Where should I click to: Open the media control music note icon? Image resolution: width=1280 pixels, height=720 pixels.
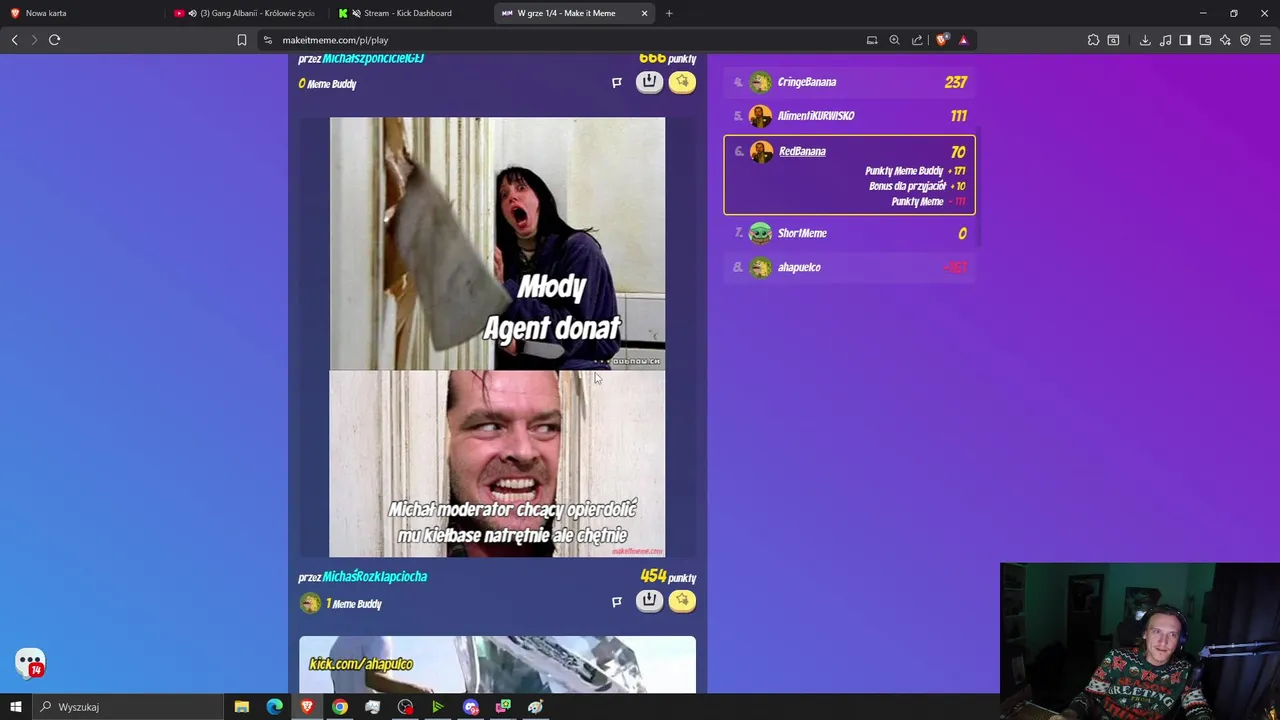click(1165, 40)
